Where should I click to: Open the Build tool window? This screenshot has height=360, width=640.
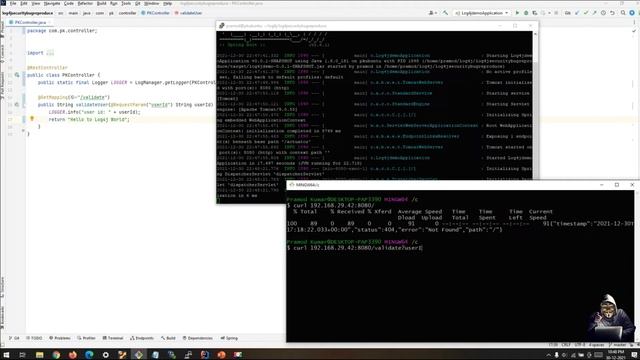tap(168, 338)
